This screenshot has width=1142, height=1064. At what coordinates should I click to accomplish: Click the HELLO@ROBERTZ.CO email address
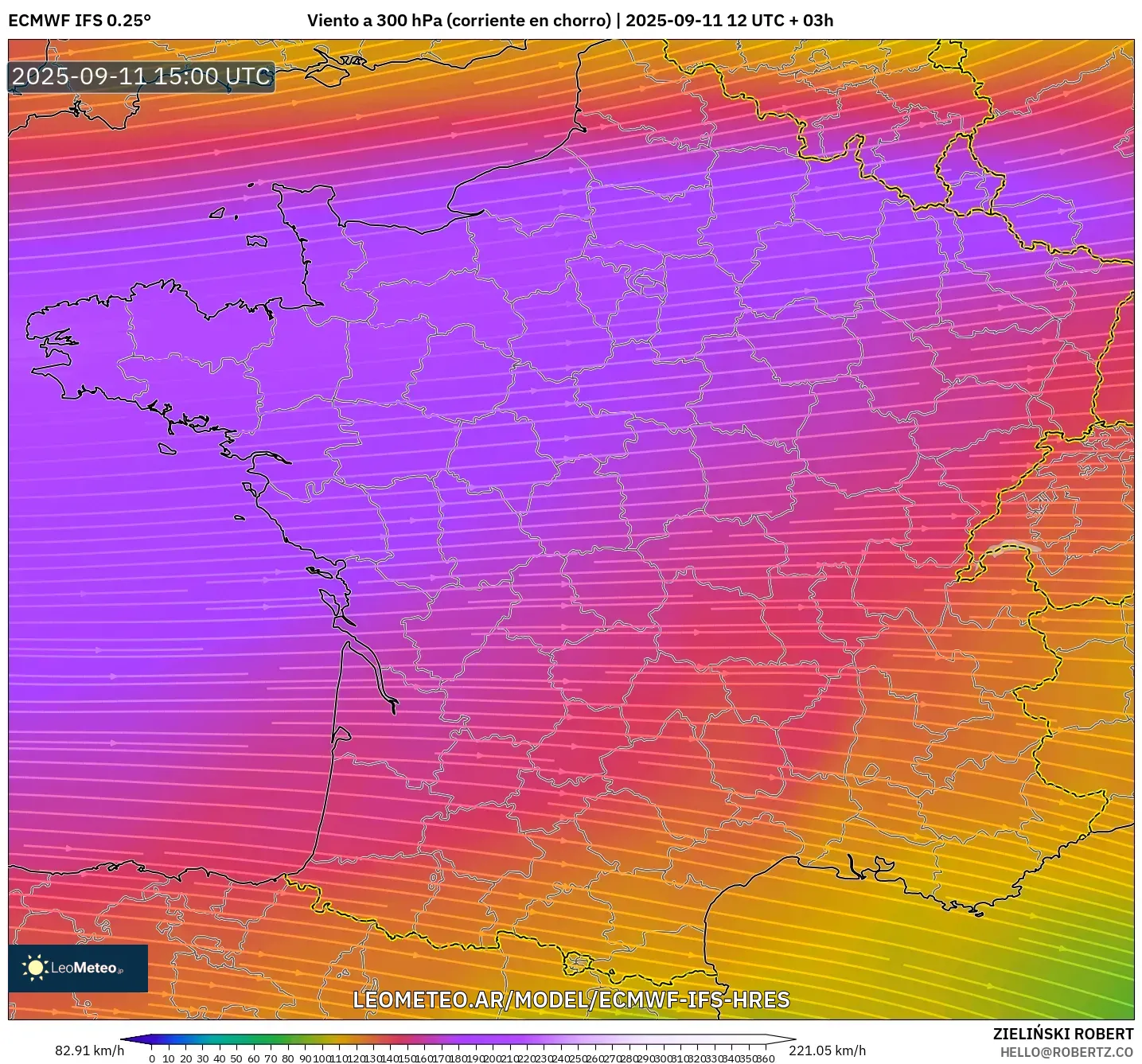tap(1066, 1052)
